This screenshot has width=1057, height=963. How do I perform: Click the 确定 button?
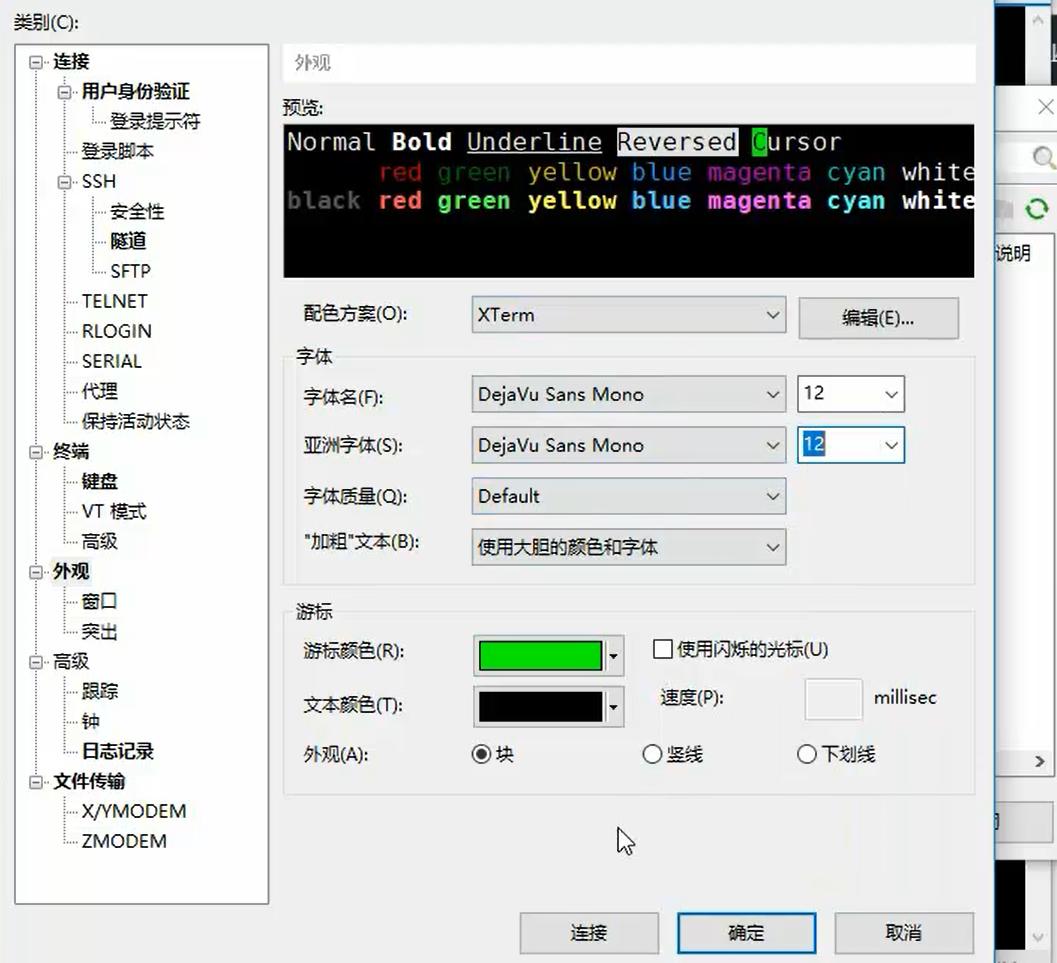(x=747, y=931)
